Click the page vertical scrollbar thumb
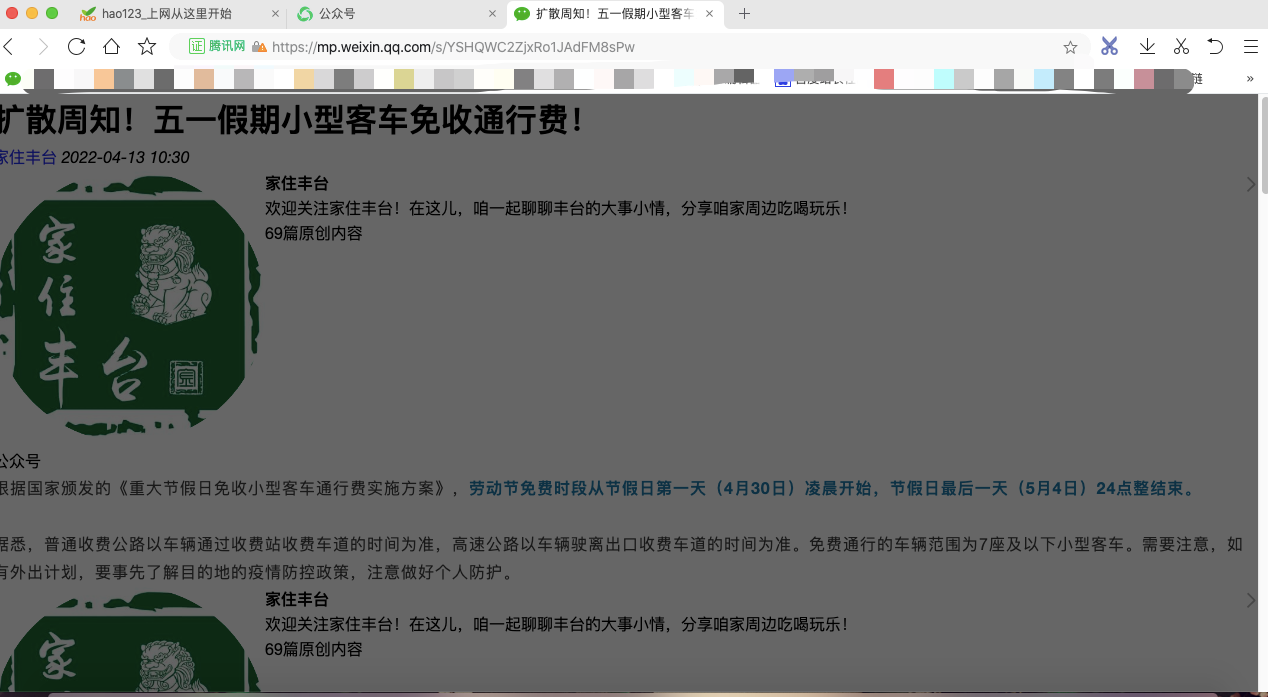 (x=1264, y=145)
